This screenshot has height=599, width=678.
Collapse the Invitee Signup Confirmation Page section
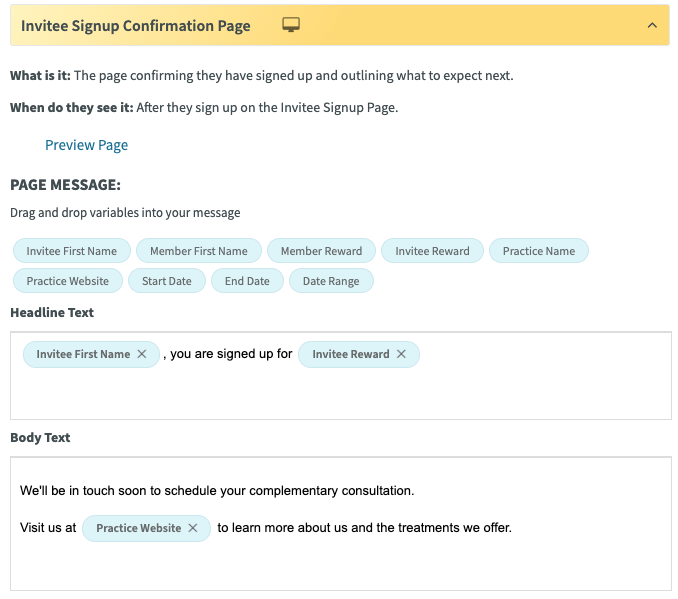click(x=652, y=26)
